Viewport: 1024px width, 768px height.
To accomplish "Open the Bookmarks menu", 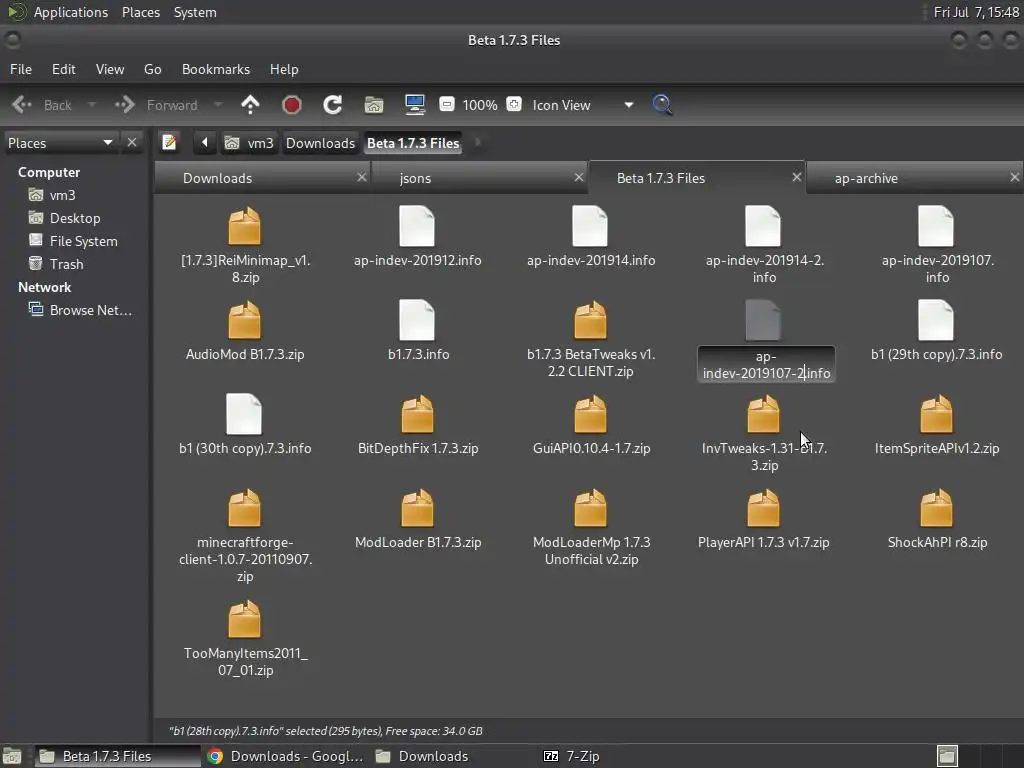I will (216, 69).
